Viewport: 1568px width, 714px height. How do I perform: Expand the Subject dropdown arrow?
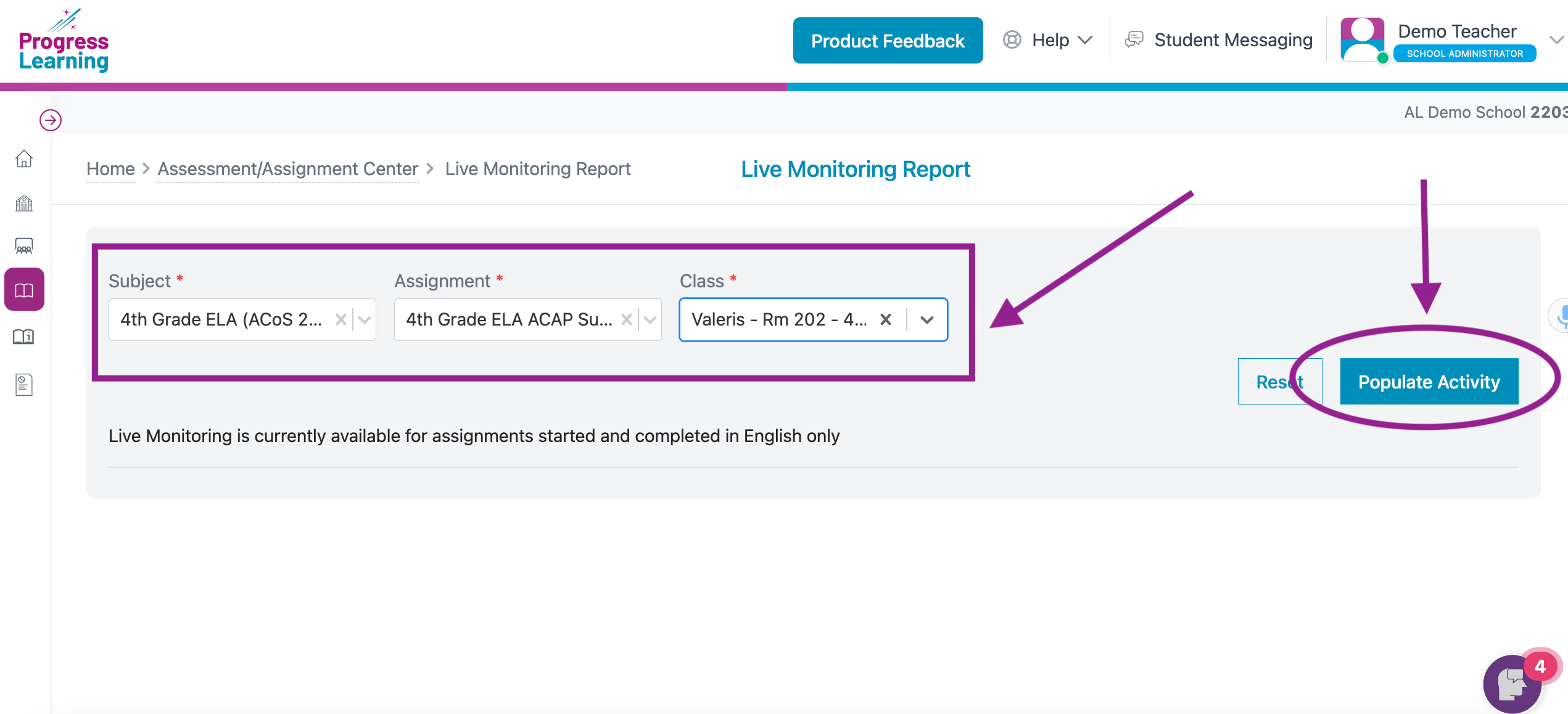pos(365,319)
